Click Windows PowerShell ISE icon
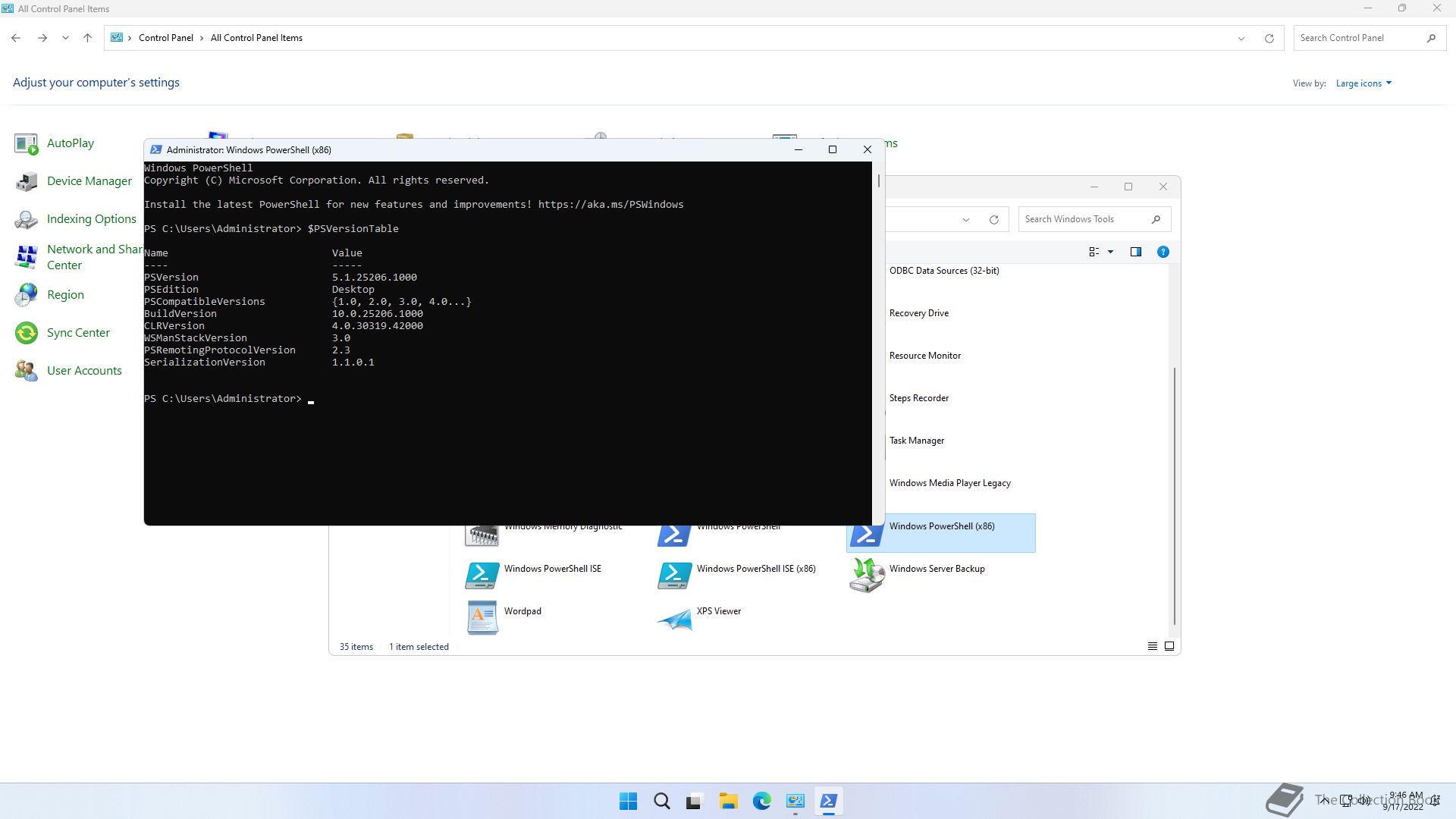 (x=482, y=575)
